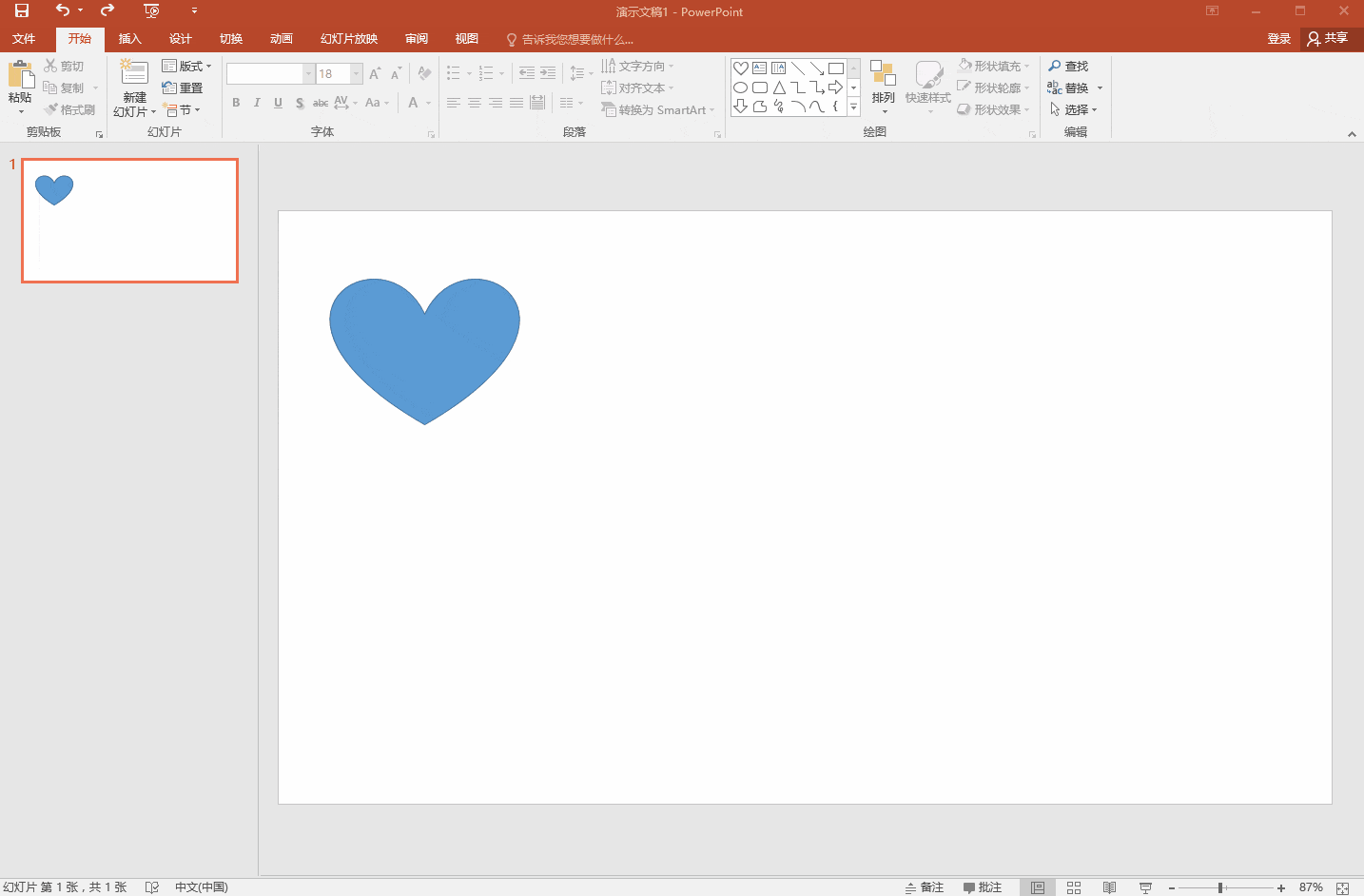The width and height of the screenshot is (1364, 896).
Task: Save the presentation with the floppy disk icon
Action: [x=22, y=10]
